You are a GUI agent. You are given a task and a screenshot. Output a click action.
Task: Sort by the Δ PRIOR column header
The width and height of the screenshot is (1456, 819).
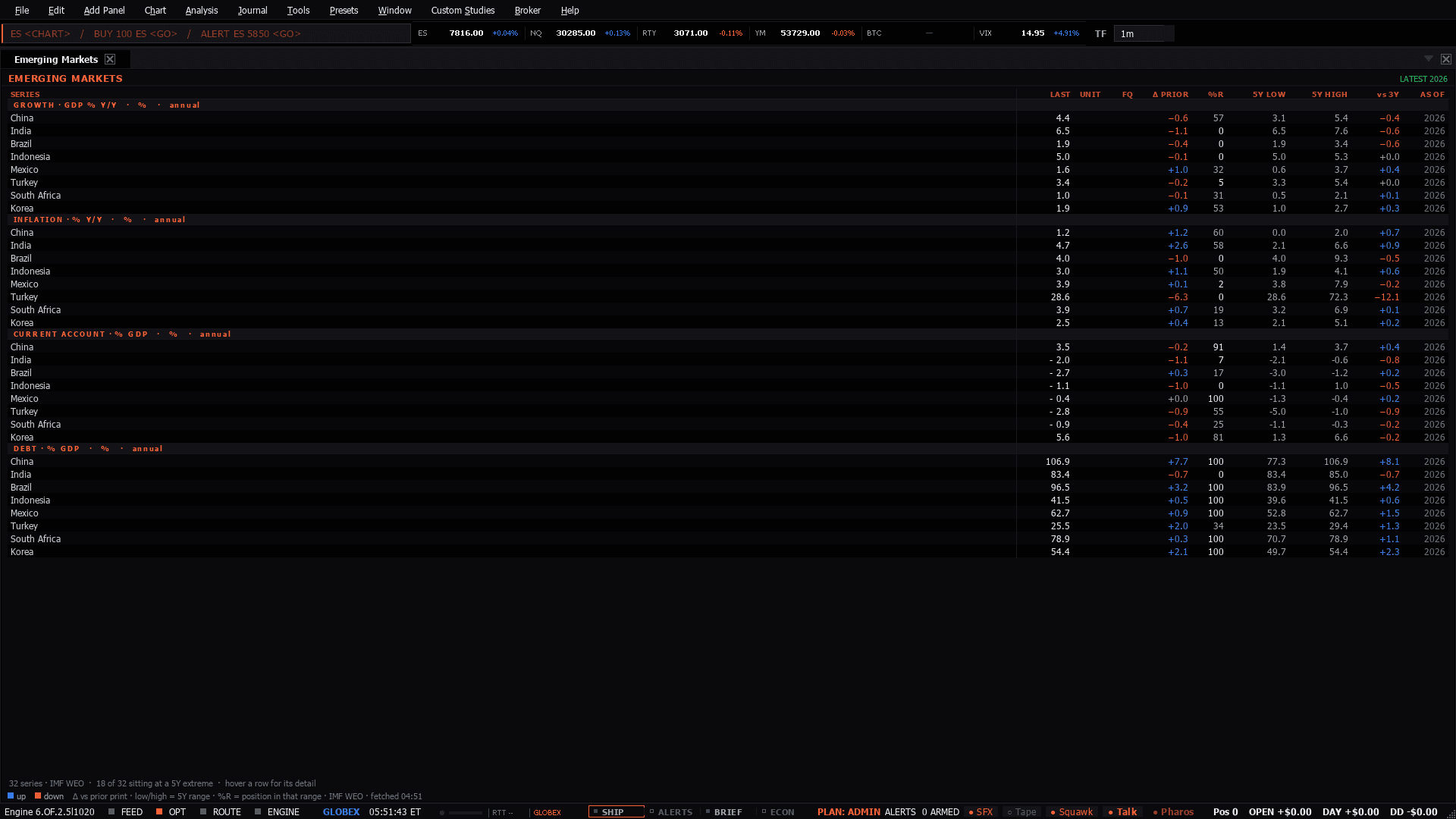click(x=1170, y=95)
